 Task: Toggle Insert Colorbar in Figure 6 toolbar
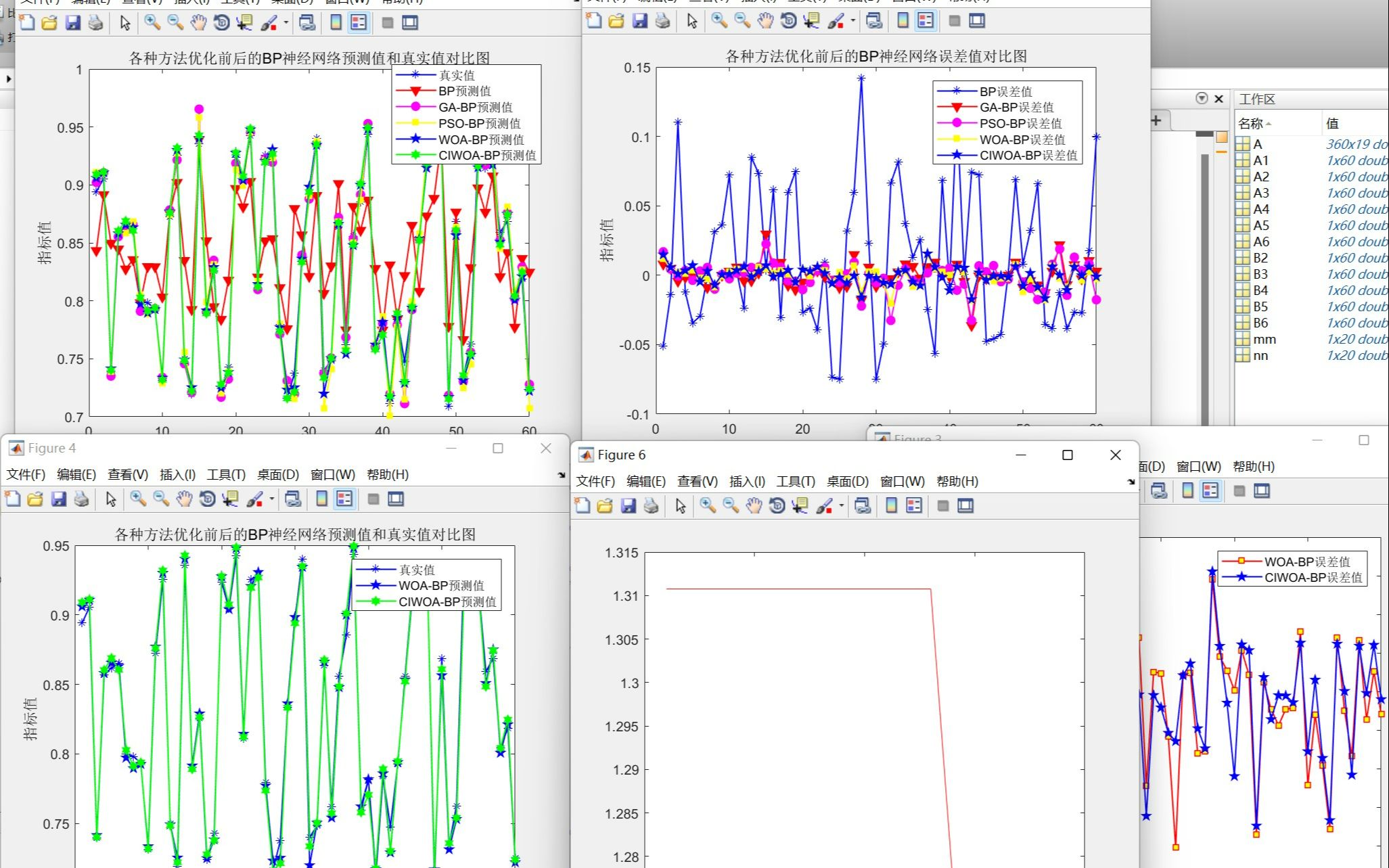click(891, 505)
